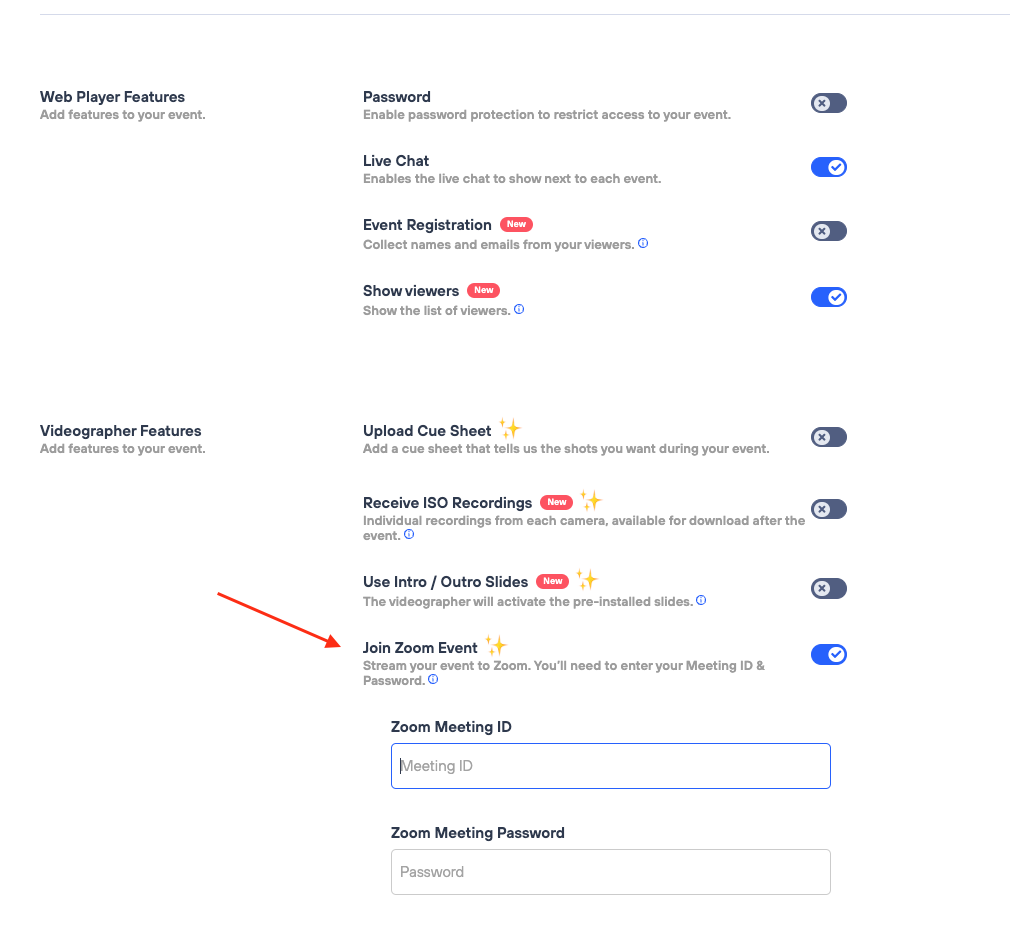Image resolution: width=1010 pixels, height=949 pixels.
Task: Switch on the Upload Cue Sheet toggle
Action: click(x=828, y=437)
